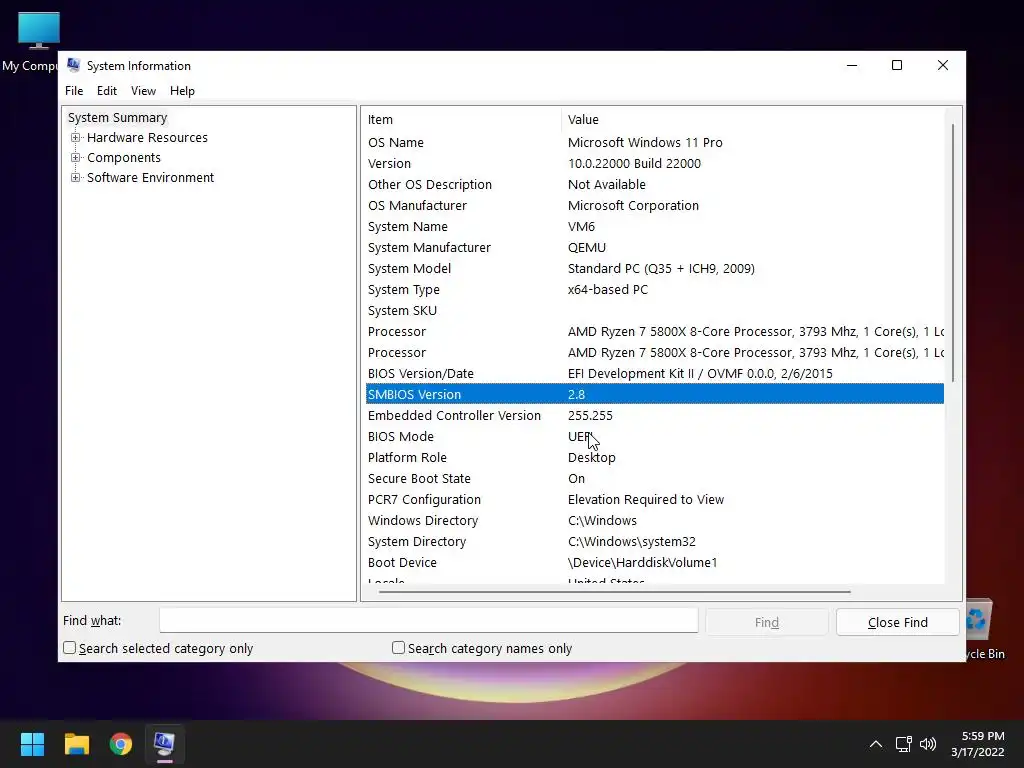Viewport: 1024px width, 768px height.
Task: Select the Version row
Action: point(654,163)
